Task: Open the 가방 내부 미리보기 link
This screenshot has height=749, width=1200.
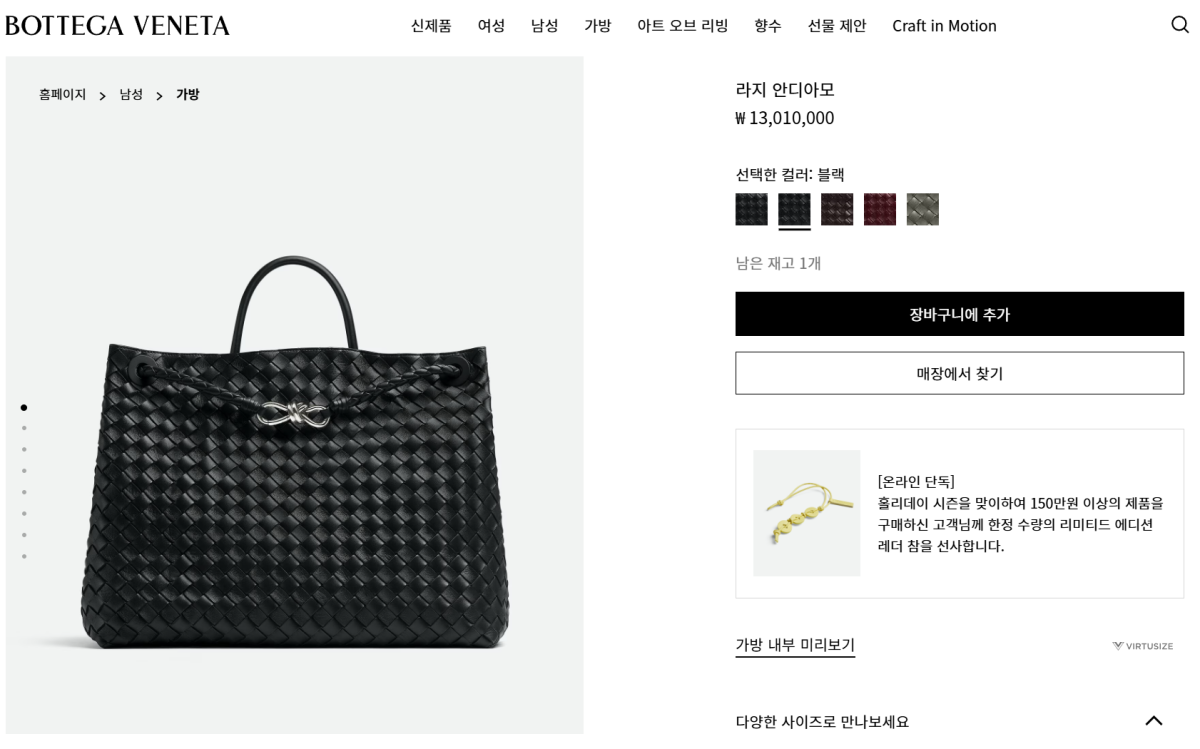Action: tap(795, 645)
